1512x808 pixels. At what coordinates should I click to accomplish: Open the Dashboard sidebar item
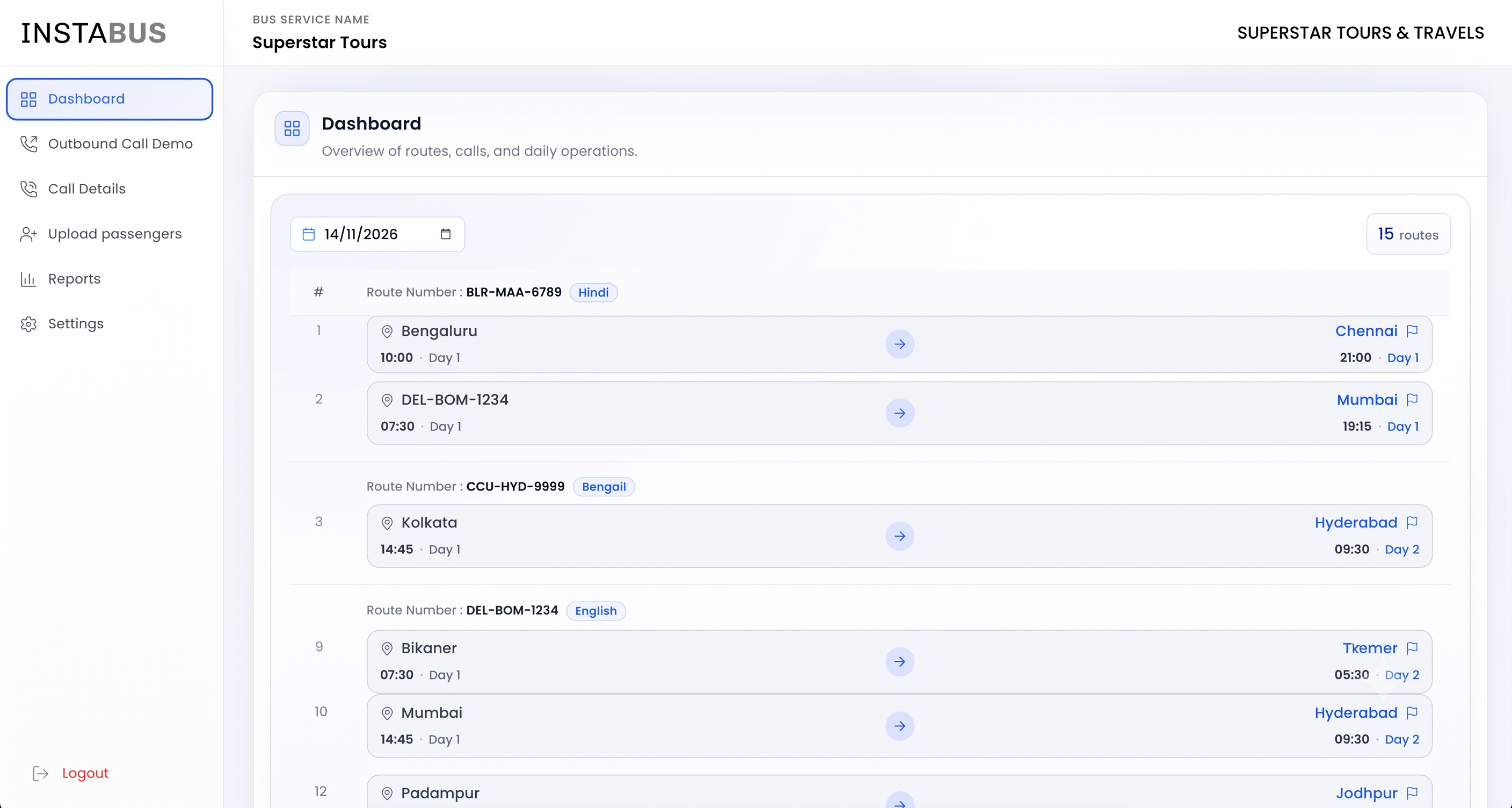[x=109, y=99]
